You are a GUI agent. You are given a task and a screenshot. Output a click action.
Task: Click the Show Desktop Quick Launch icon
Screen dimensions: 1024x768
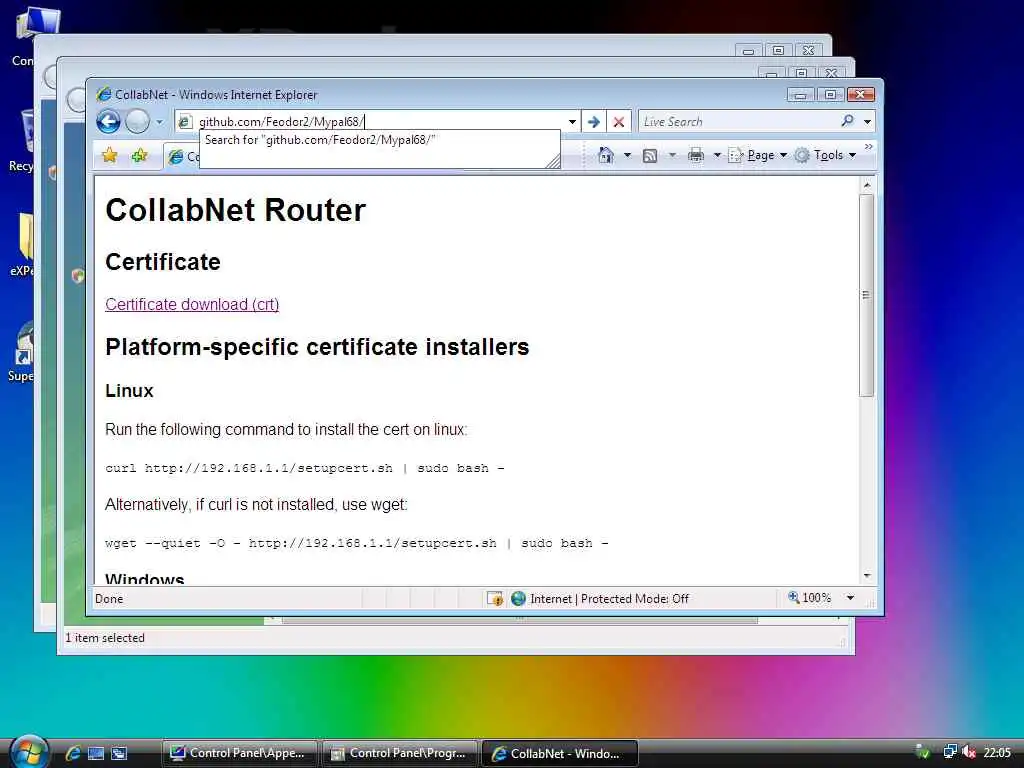(95, 753)
